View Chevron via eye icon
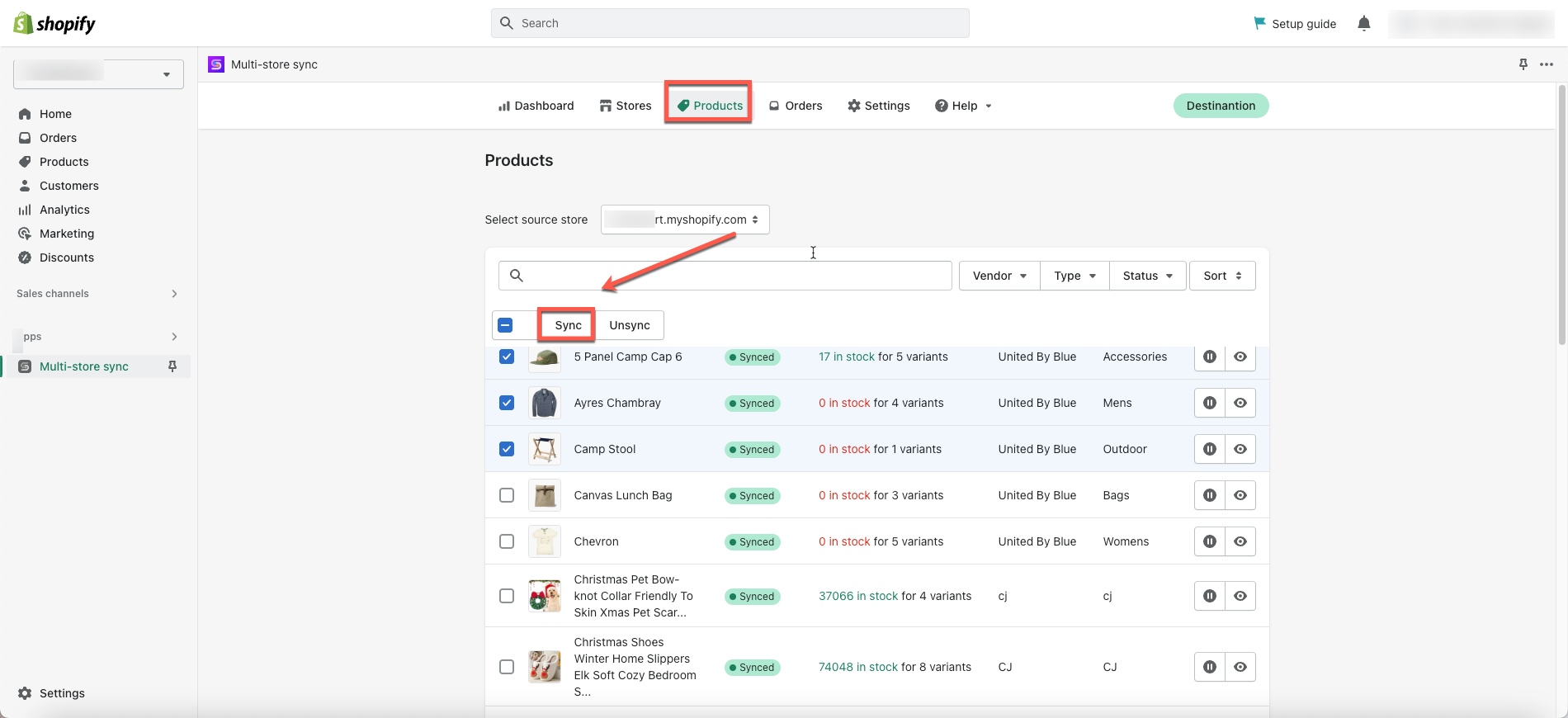 click(1240, 541)
